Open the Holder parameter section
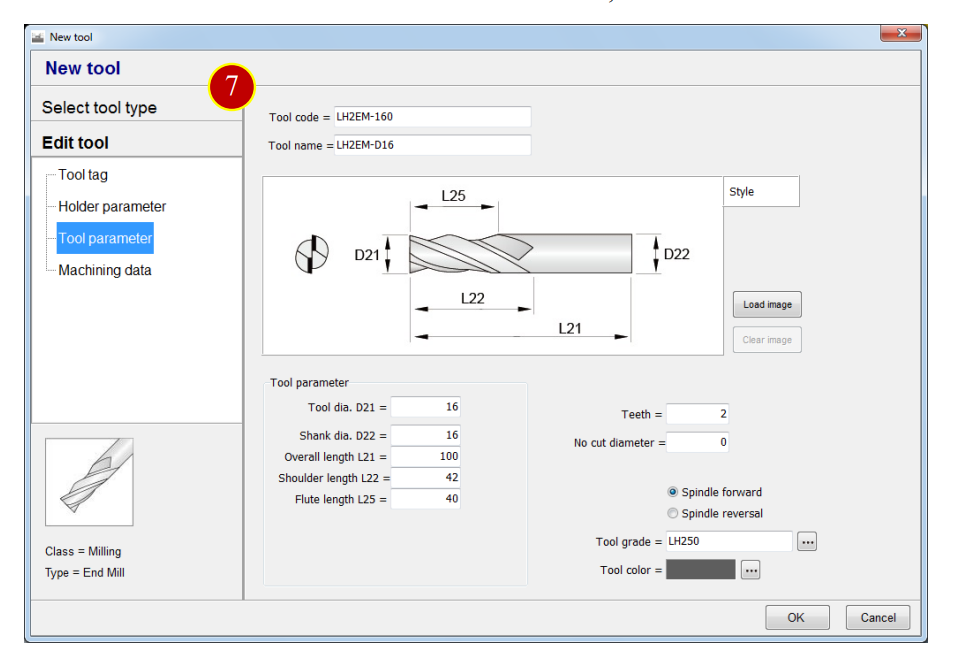Viewport: 965px width, 656px height. pyautogui.click(x=112, y=207)
